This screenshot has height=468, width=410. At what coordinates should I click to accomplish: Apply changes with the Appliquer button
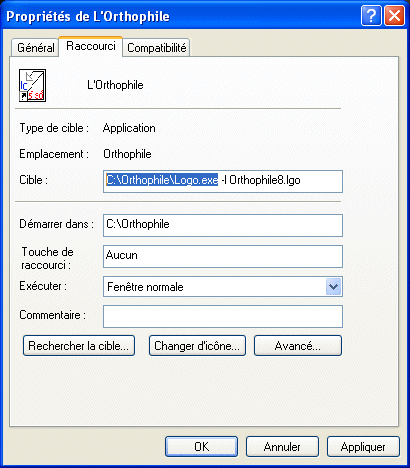pos(363,447)
